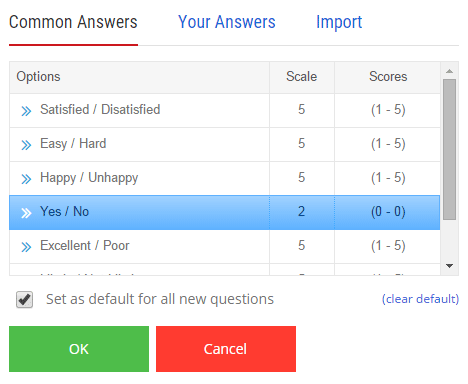468x384 pixels.
Task: Click the chevron icon beside Yes / No
Action: pos(26,213)
